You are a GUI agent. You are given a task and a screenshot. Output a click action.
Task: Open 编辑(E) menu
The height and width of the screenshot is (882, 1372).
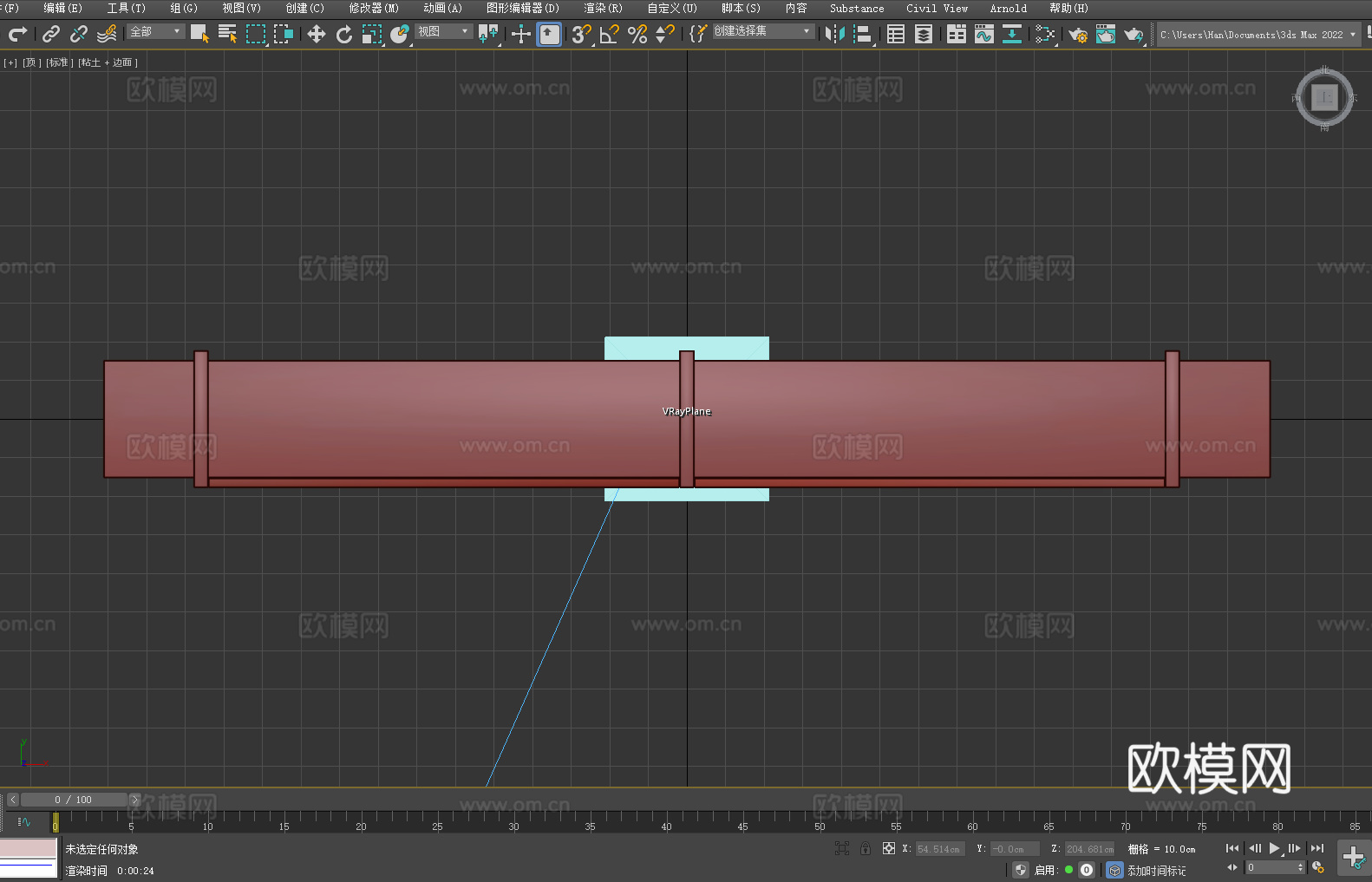click(62, 8)
